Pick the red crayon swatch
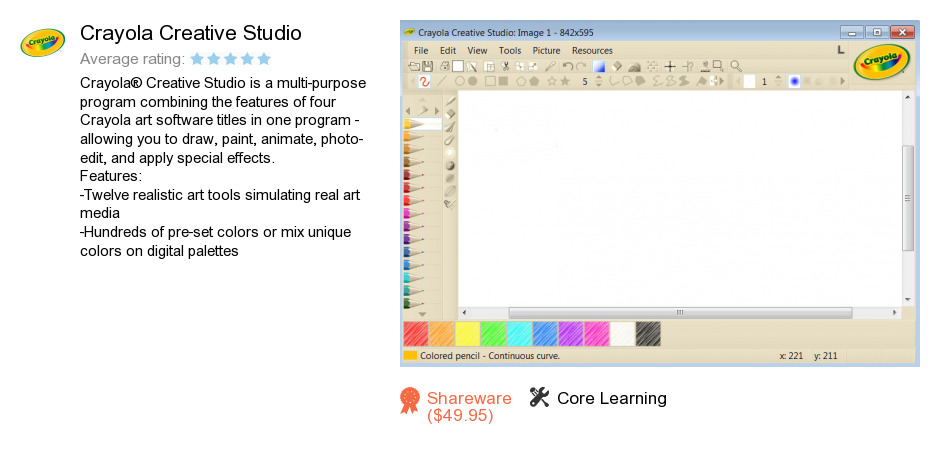 (415, 334)
